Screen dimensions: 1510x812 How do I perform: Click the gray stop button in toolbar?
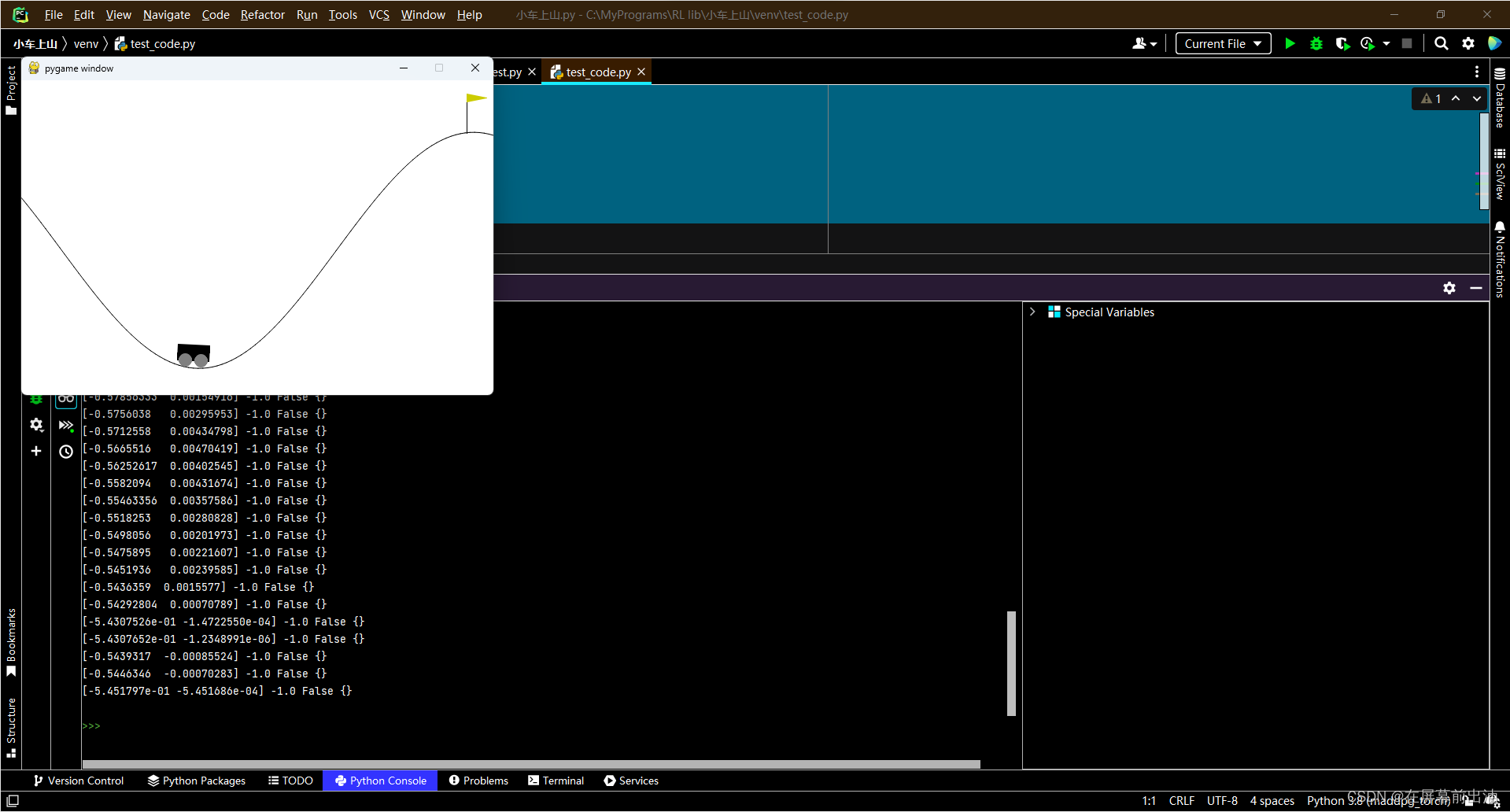[1407, 43]
